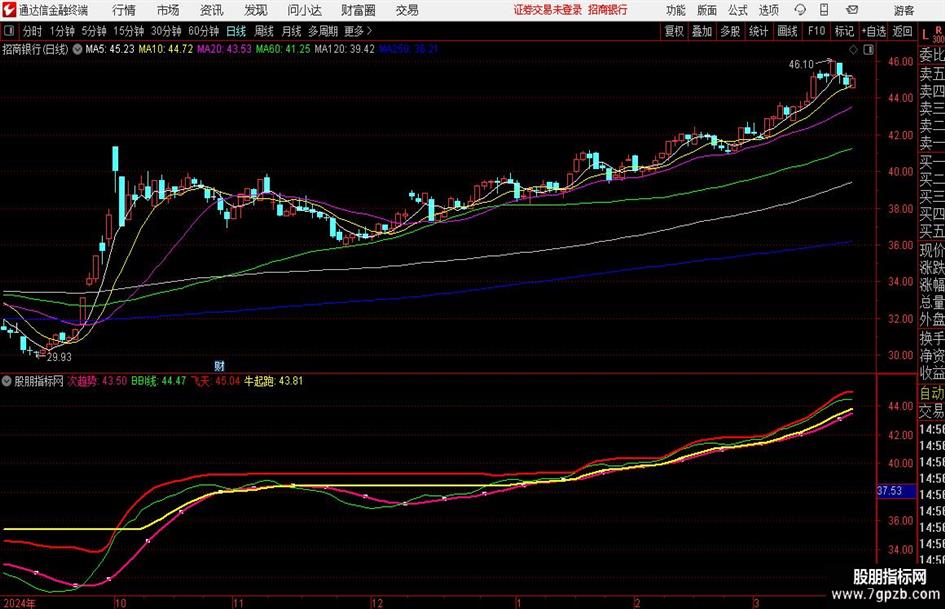
Task: Click 证券交易未登录 login link
Action: pyautogui.click(x=548, y=10)
